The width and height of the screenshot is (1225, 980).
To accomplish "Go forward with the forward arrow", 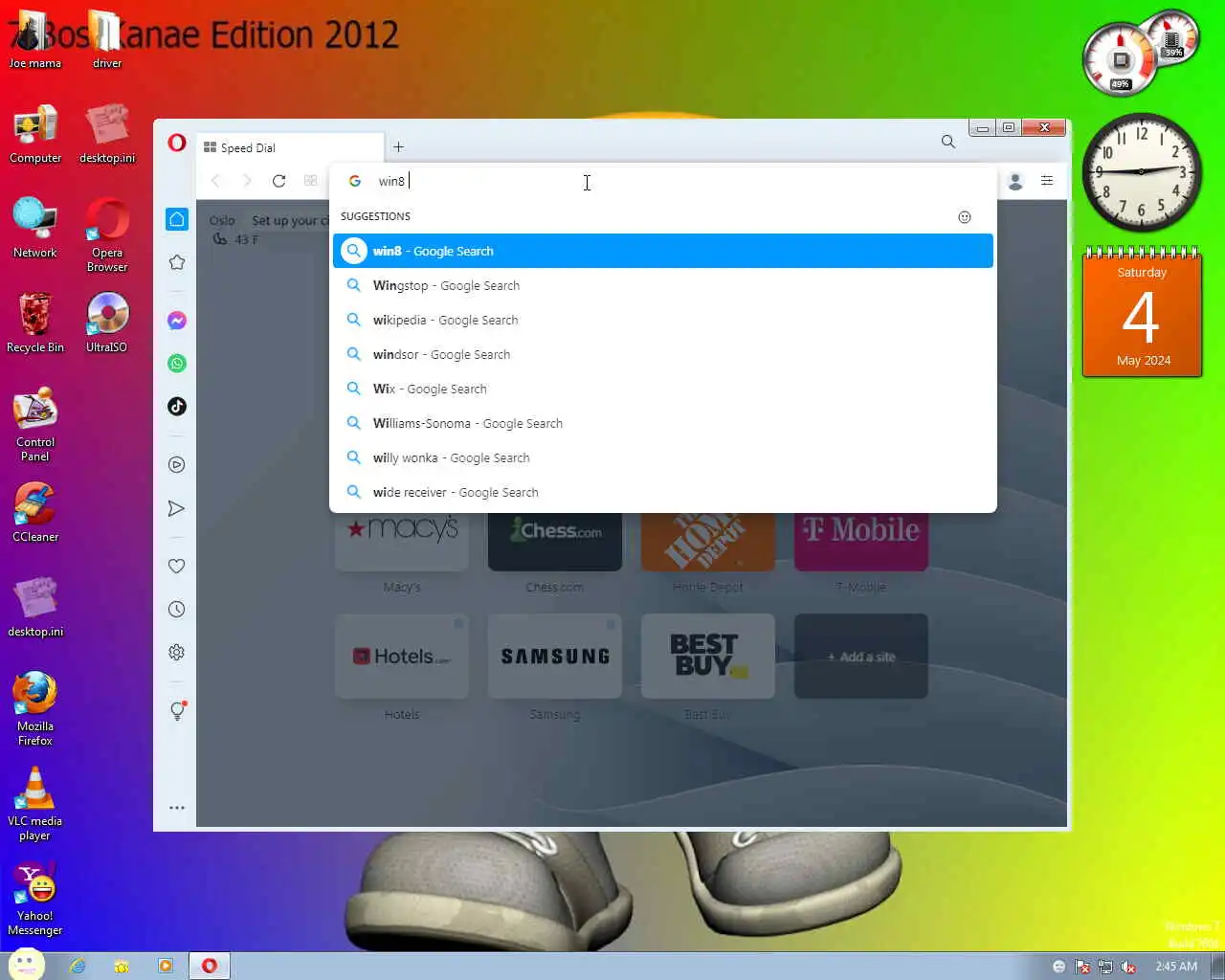I will pos(247,181).
